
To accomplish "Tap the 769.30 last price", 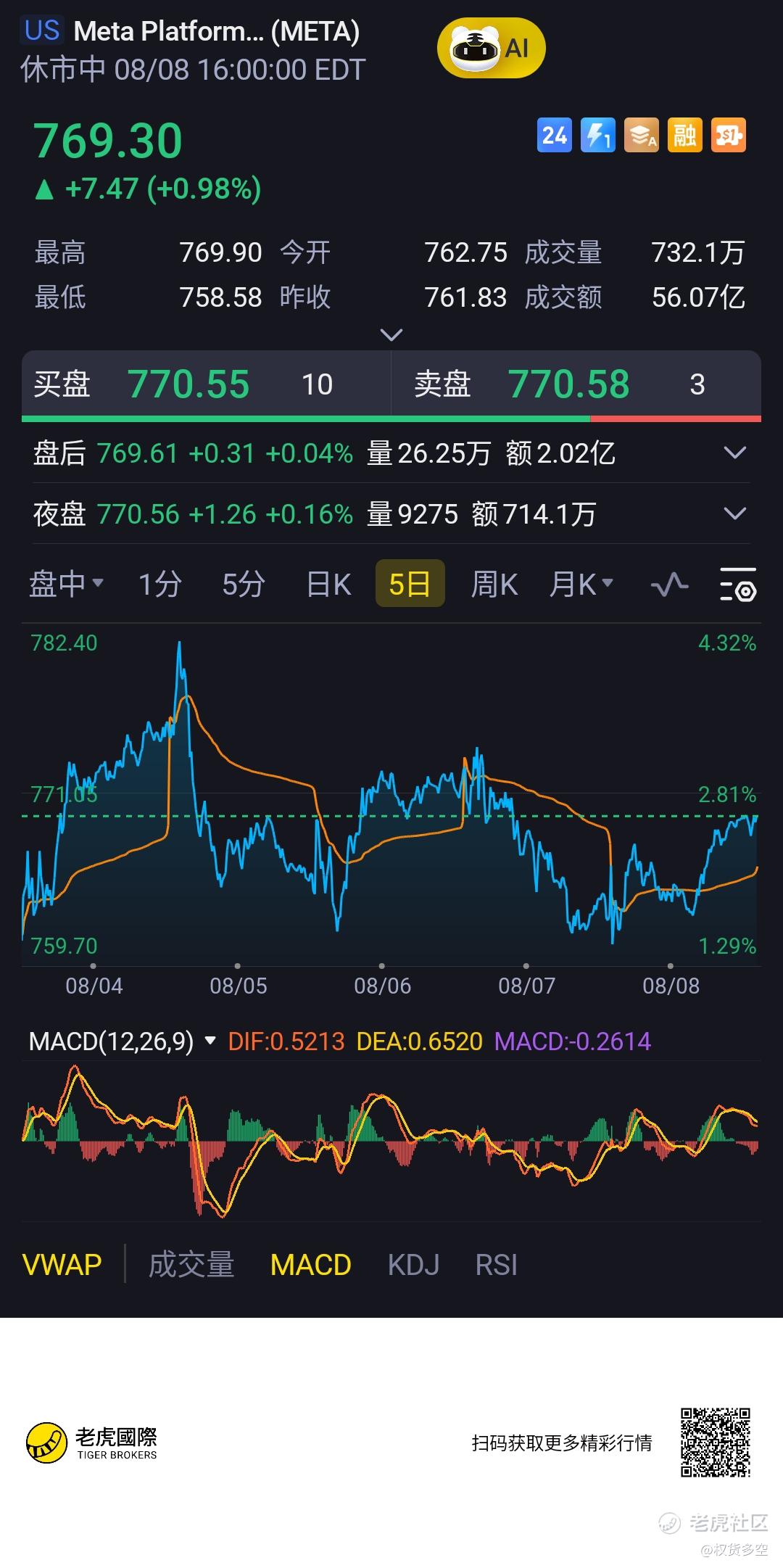I will pos(108,141).
